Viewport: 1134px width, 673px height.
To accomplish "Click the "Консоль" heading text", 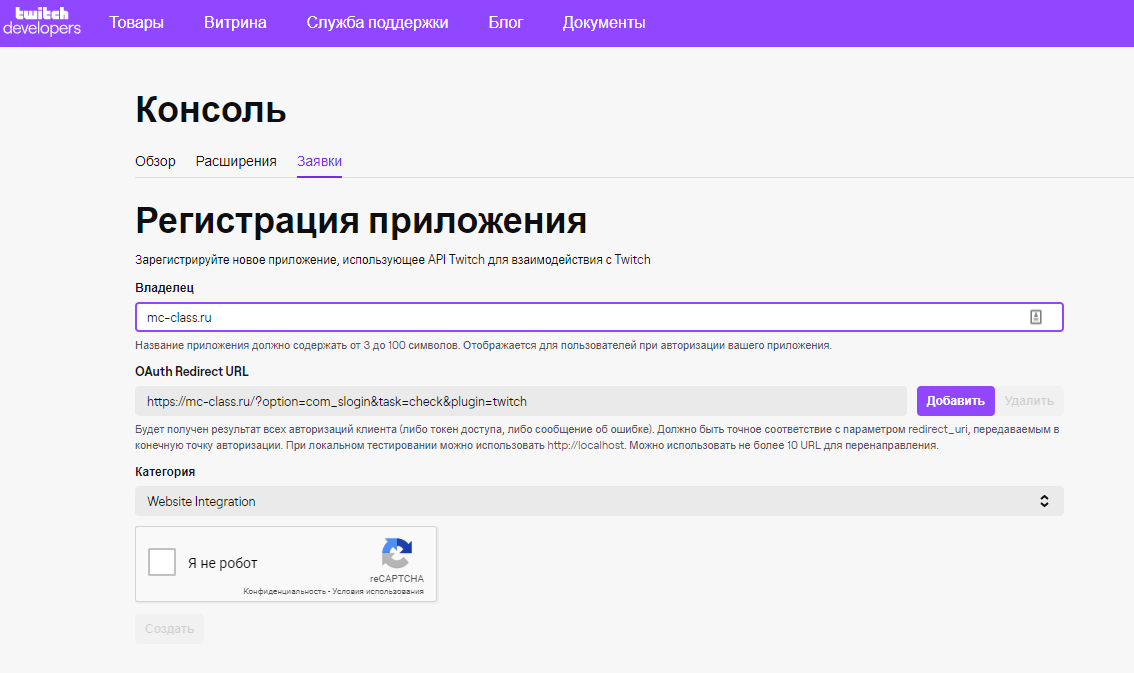I will click(211, 110).
